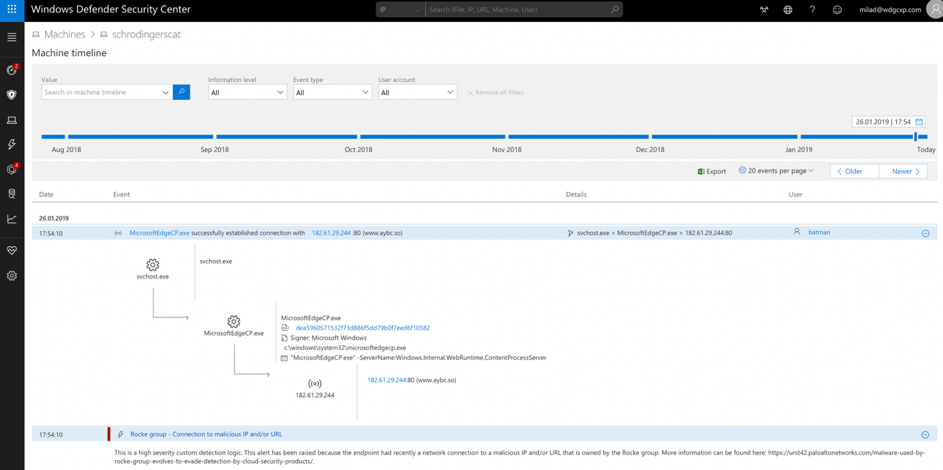Show Older events
Viewport: 943px width, 470px height.
coord(854,171)
